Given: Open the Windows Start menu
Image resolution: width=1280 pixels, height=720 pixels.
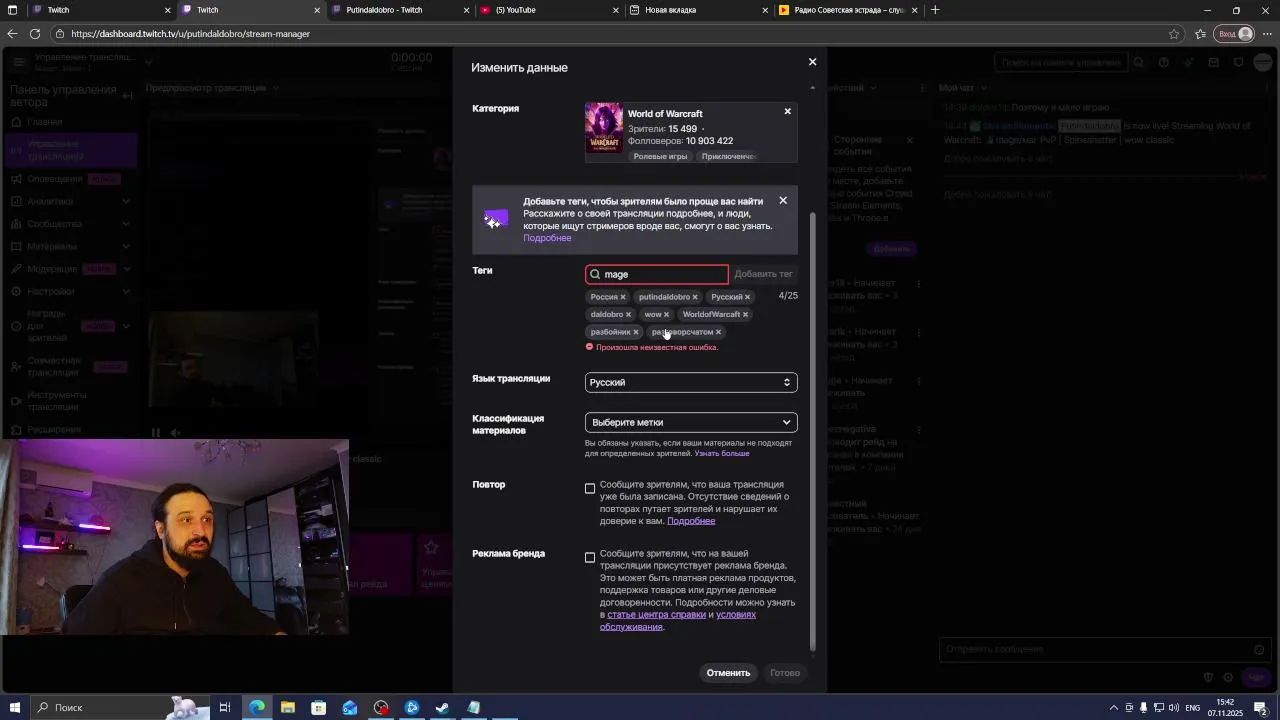Looking at the screenshot, I should [14, 708].
